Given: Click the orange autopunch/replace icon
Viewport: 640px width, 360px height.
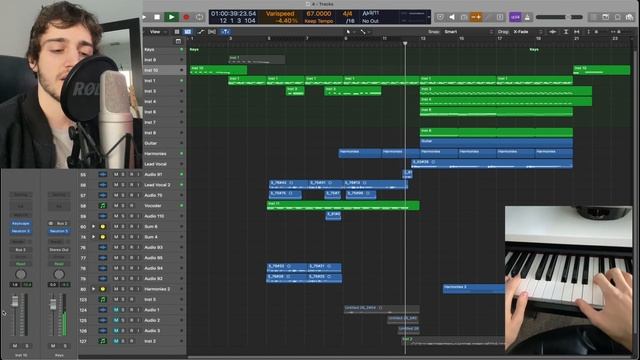Looking at the screenshot, I should click(476, 17).
